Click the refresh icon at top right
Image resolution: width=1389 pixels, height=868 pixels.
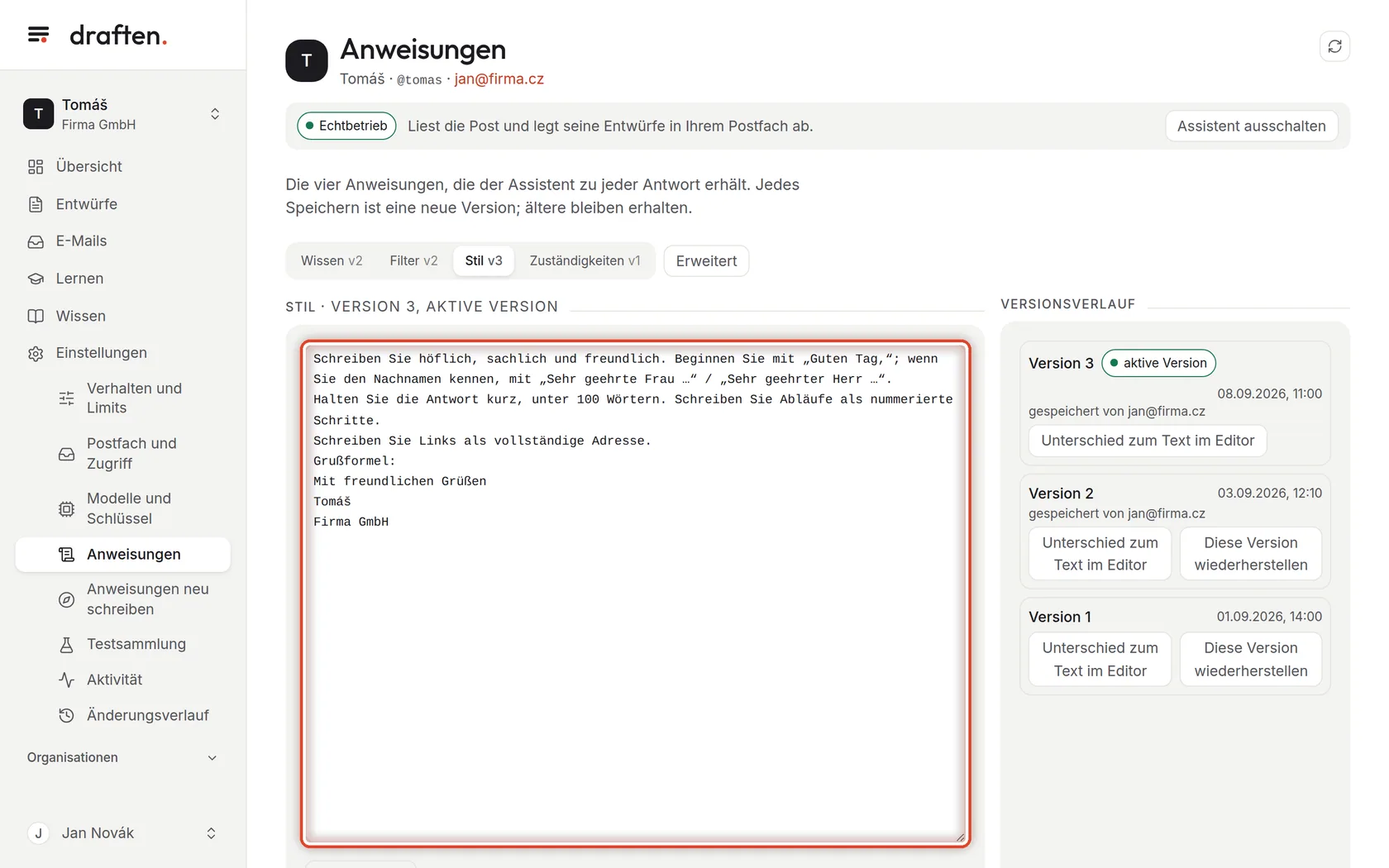(x=1334, y=46)
